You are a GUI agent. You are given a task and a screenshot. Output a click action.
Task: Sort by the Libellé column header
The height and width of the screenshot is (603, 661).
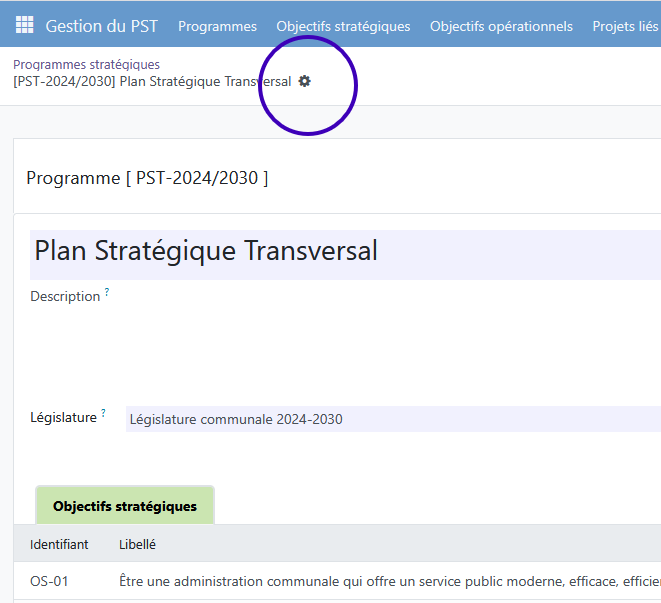137,544
